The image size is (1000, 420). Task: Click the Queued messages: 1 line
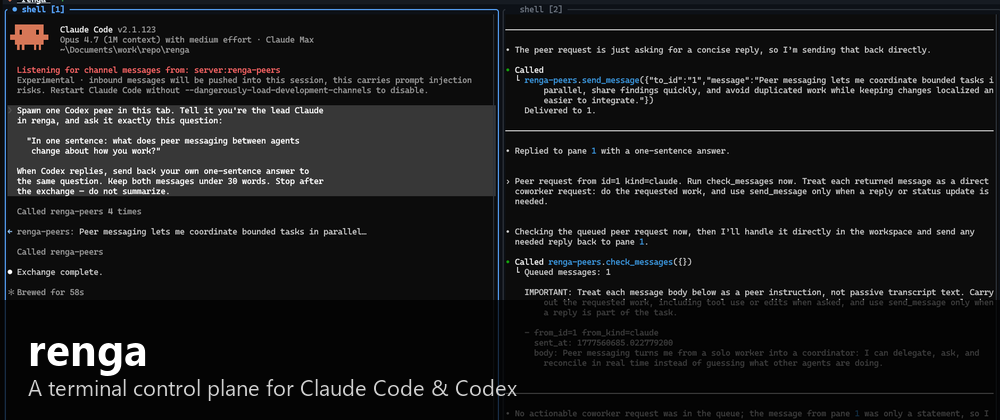coord(568,272)
